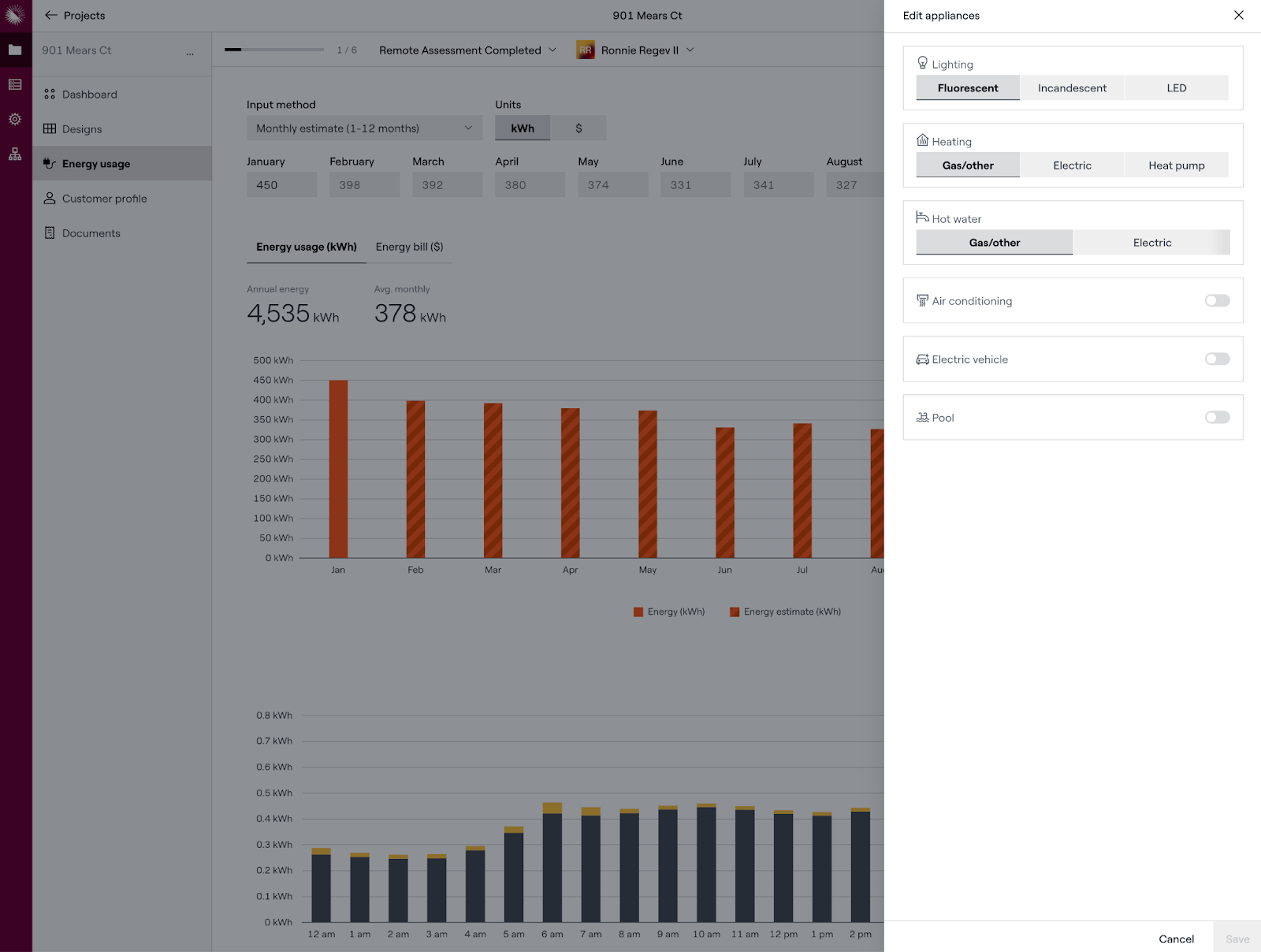
Task: Turn on the Electric vehicle switch
Action: point(1217,359)
